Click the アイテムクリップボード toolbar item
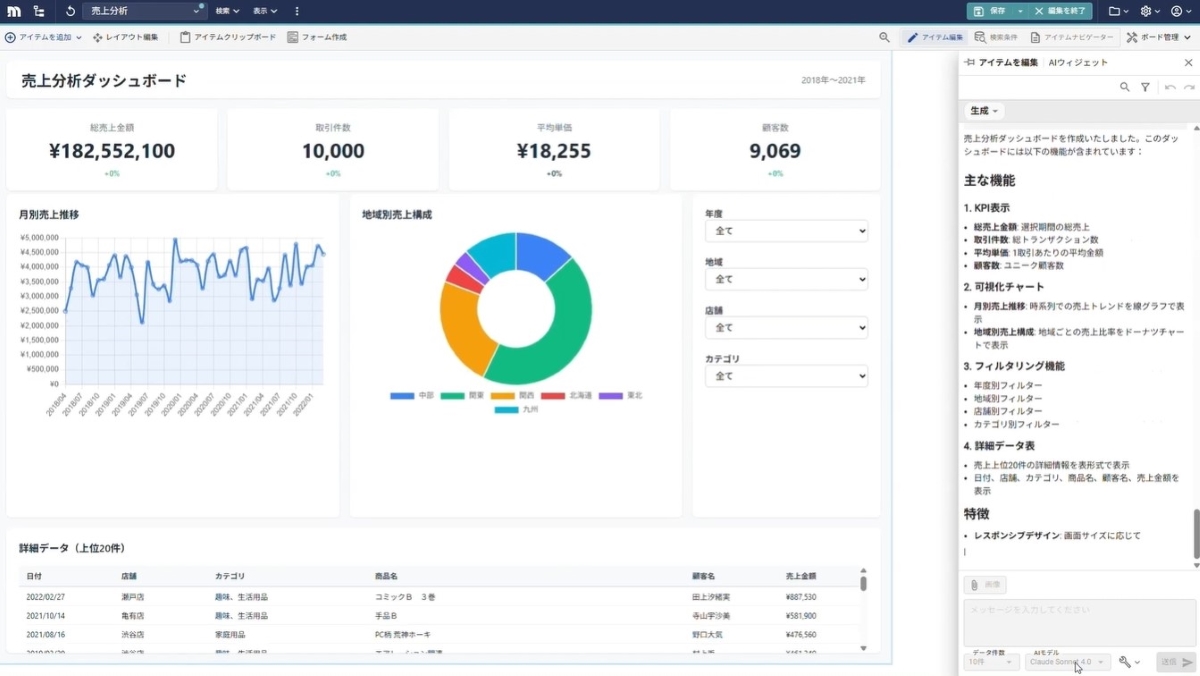This screenshot has width=1200, height=676. point(227,37)
